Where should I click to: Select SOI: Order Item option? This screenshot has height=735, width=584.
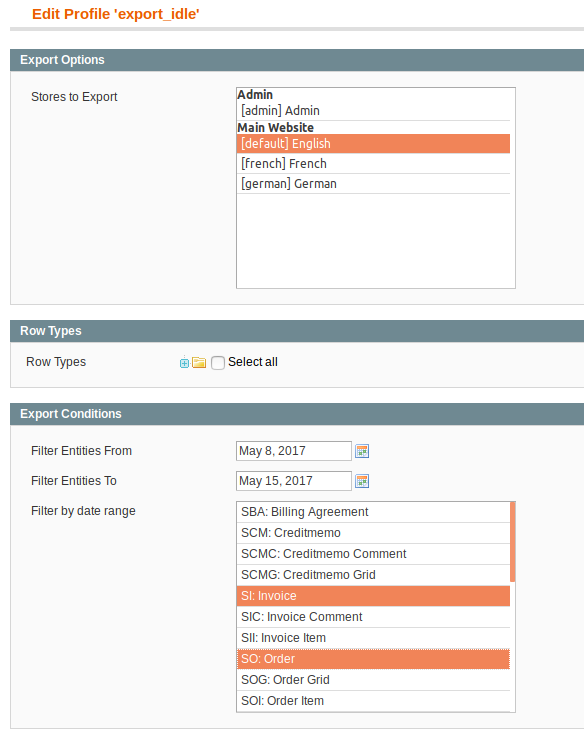(x=373, y=701)
